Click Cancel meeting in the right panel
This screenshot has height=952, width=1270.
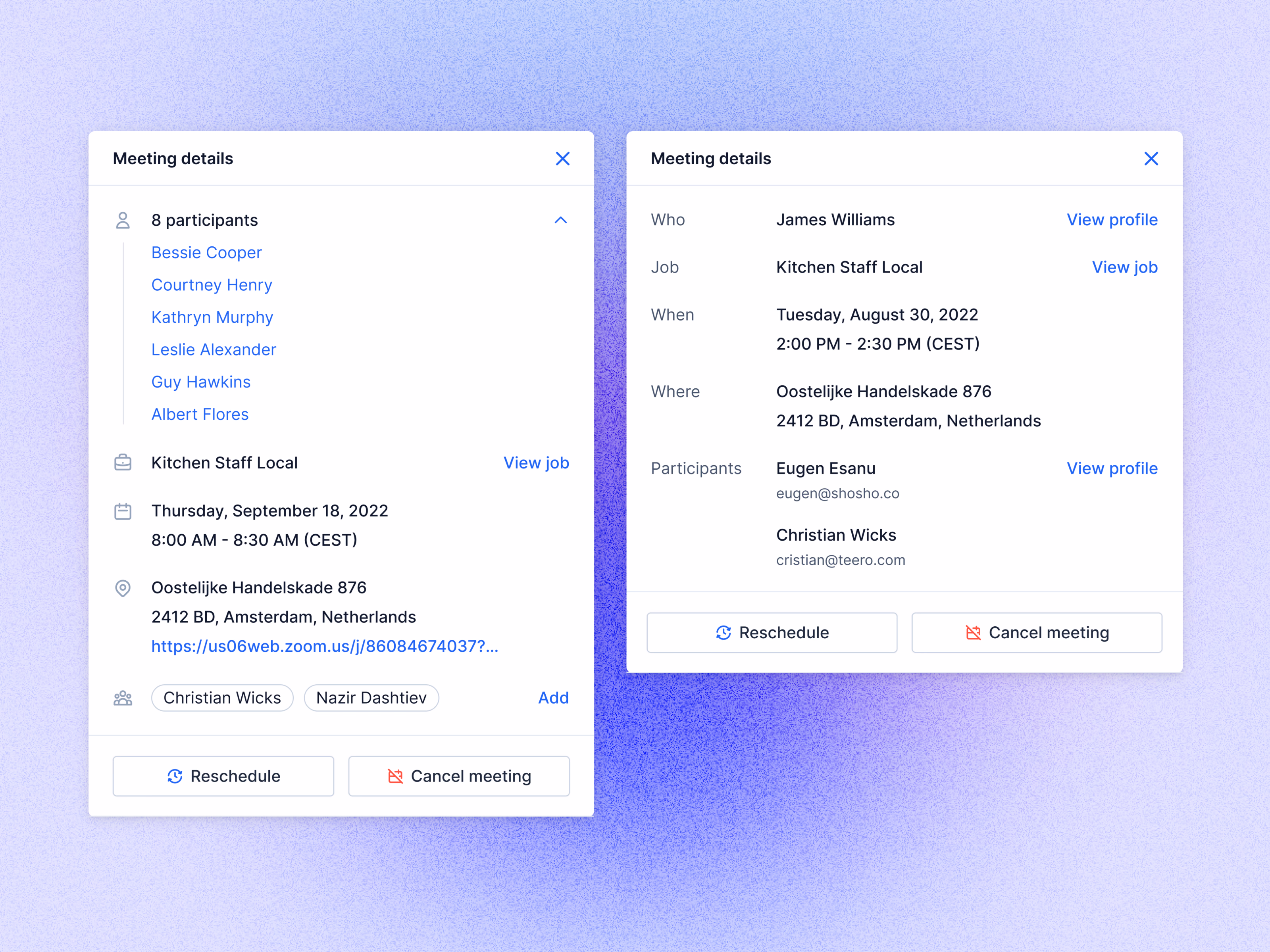coord(1037,633)
